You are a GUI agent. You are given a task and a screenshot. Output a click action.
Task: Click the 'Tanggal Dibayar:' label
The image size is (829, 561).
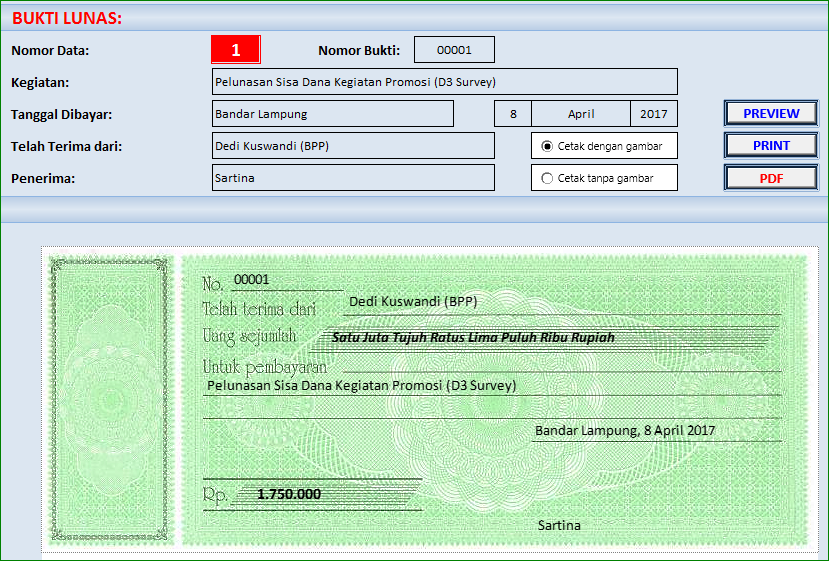tap(61, 115)
